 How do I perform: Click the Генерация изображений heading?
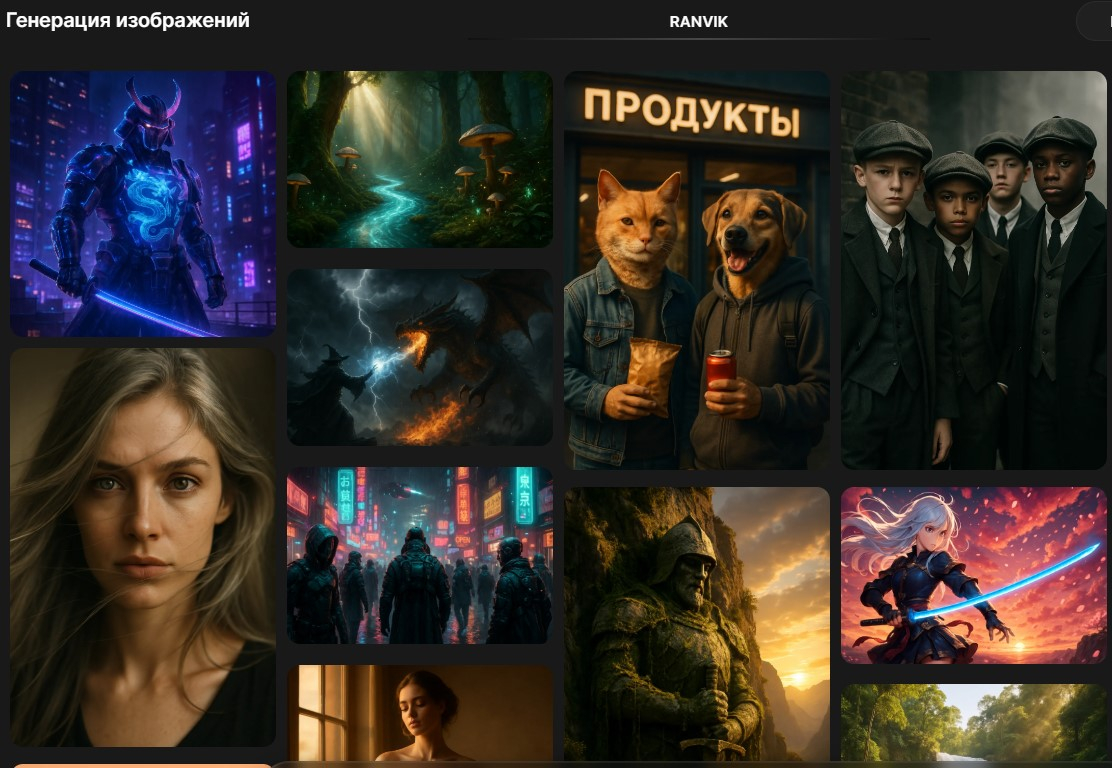click(128, 20)
